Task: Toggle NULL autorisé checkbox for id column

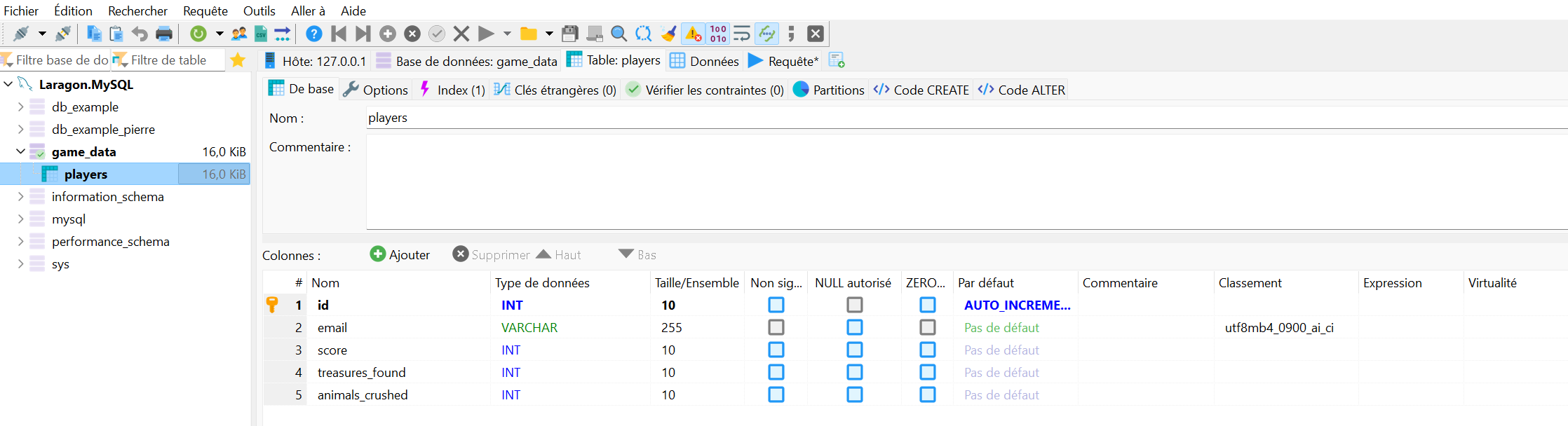Action: click(x=854, y=305)
